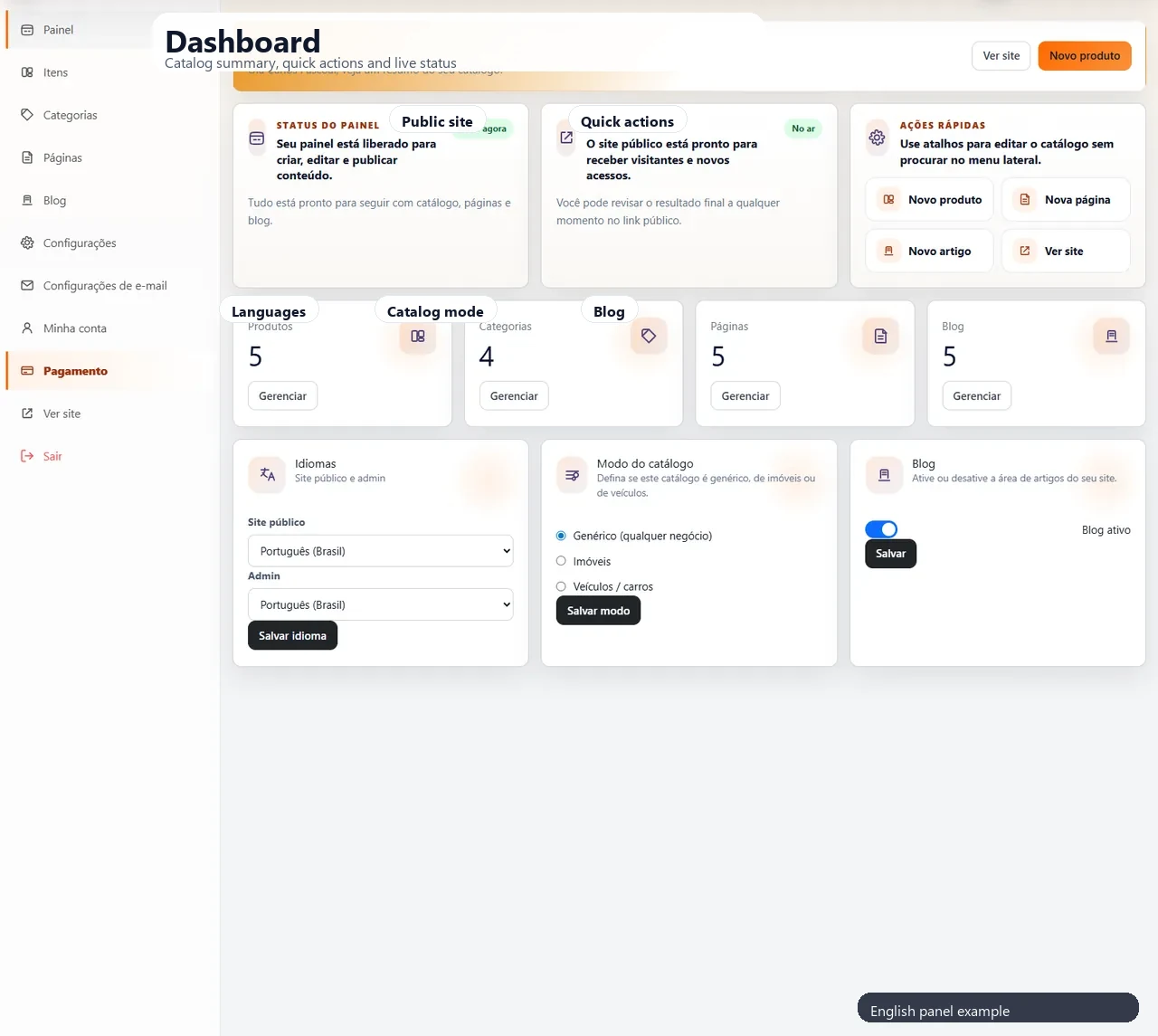The height and width of the screenshot is (1036, 1158).
Task: Click the Salvar idioma button
Action: pyautogui.click(x=292, y=635)
